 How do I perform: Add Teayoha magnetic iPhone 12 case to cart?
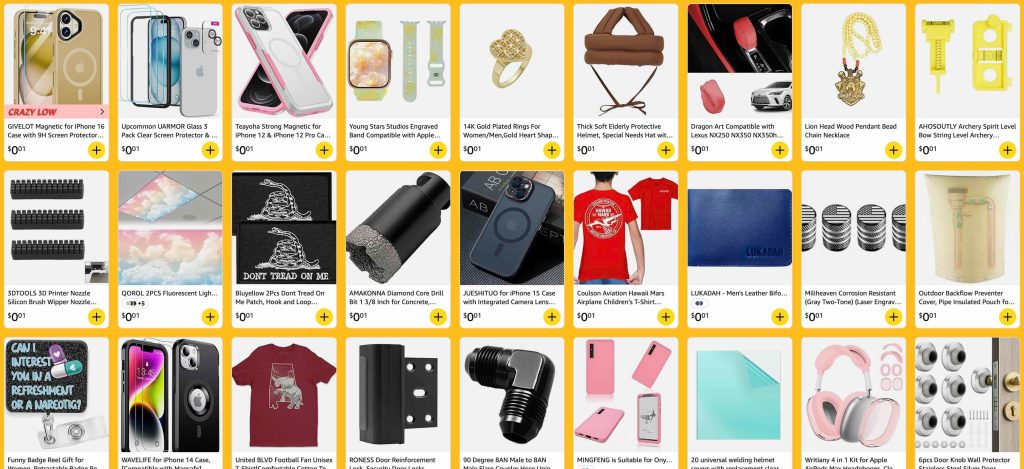(324, 150)
